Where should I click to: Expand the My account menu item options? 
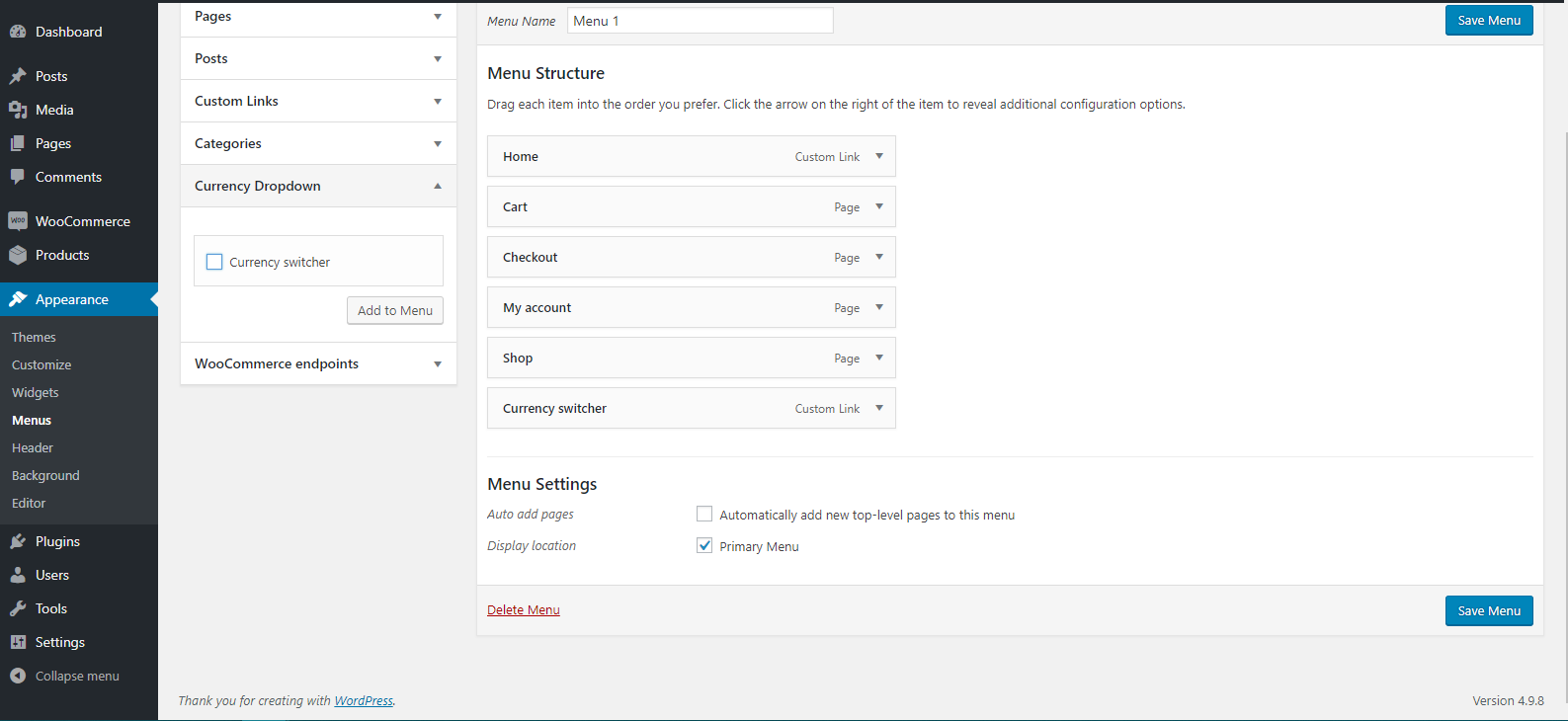(879, 307)
